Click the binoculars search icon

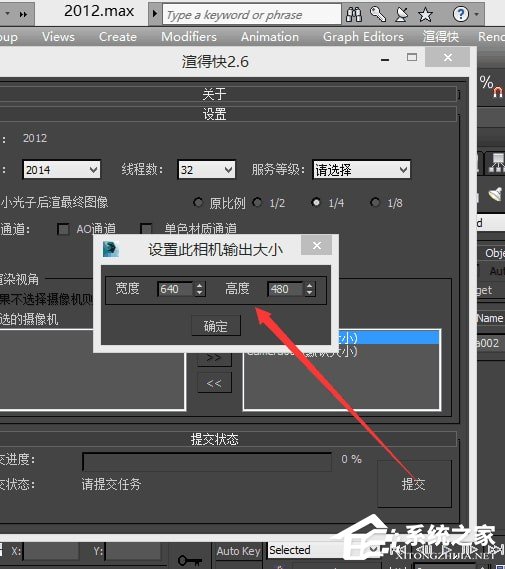point(353,15)
